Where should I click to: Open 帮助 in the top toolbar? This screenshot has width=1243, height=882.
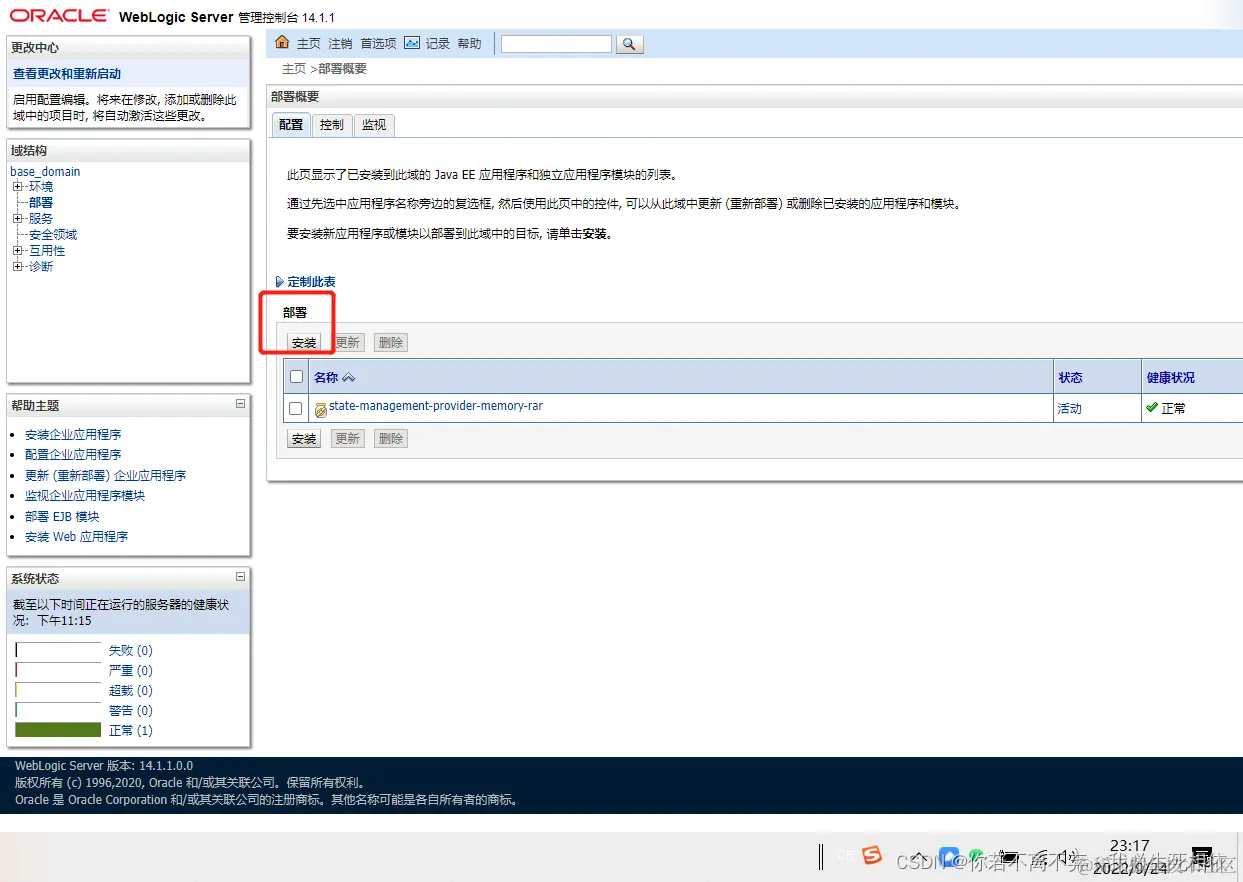pyautogui.click(x=469, y=44)
